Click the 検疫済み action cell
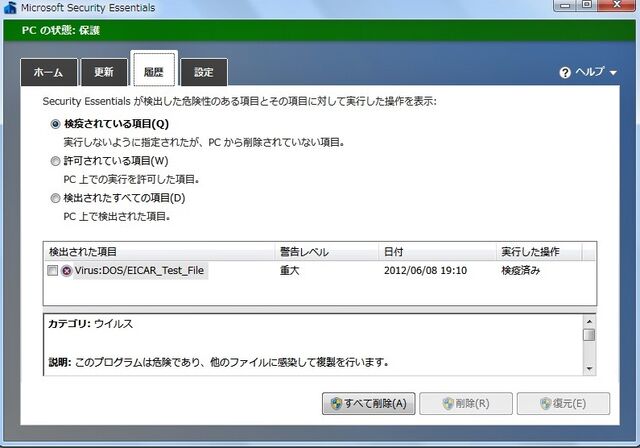The width and height of the screenshot is (640, 448). (520, 271)
